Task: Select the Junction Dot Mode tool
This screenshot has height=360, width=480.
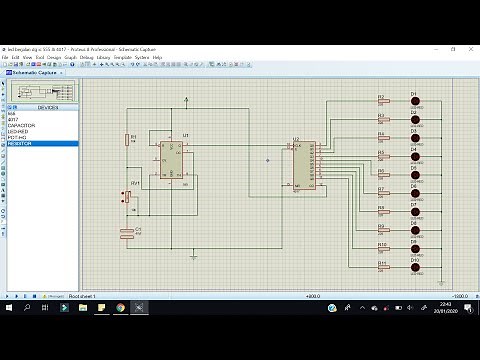Action: [x=3, y=95]
